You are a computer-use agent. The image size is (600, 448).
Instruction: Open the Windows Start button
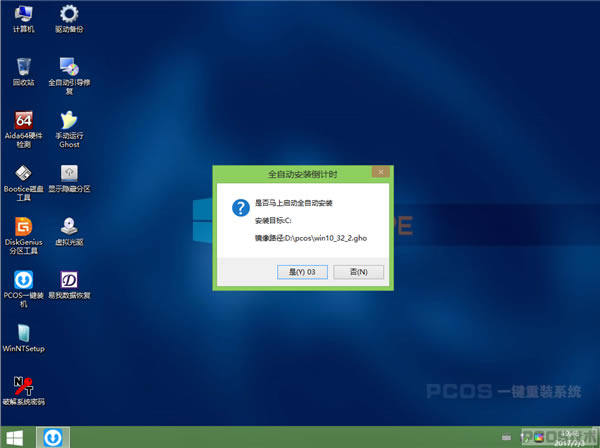[x=15, y=438]
